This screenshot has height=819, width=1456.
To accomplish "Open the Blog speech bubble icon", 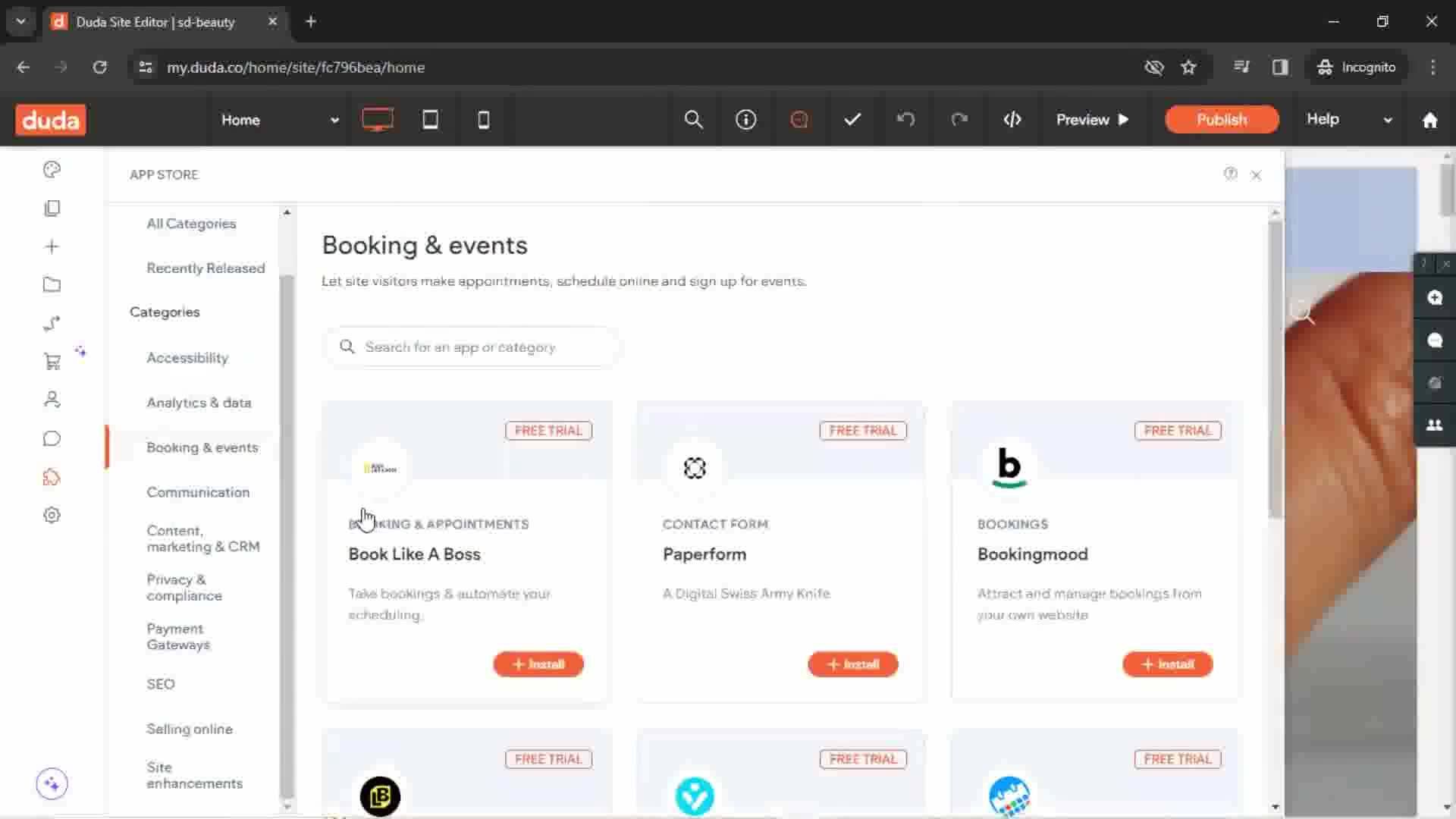I will pos(52,438).
